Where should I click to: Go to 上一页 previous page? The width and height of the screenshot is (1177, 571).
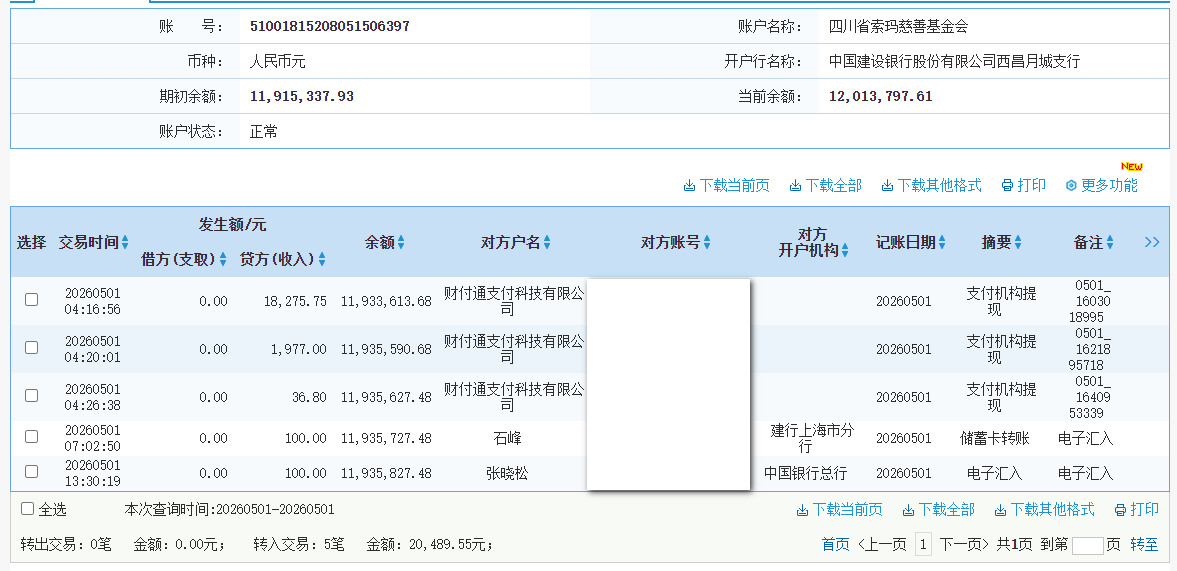tap(882, 545)
